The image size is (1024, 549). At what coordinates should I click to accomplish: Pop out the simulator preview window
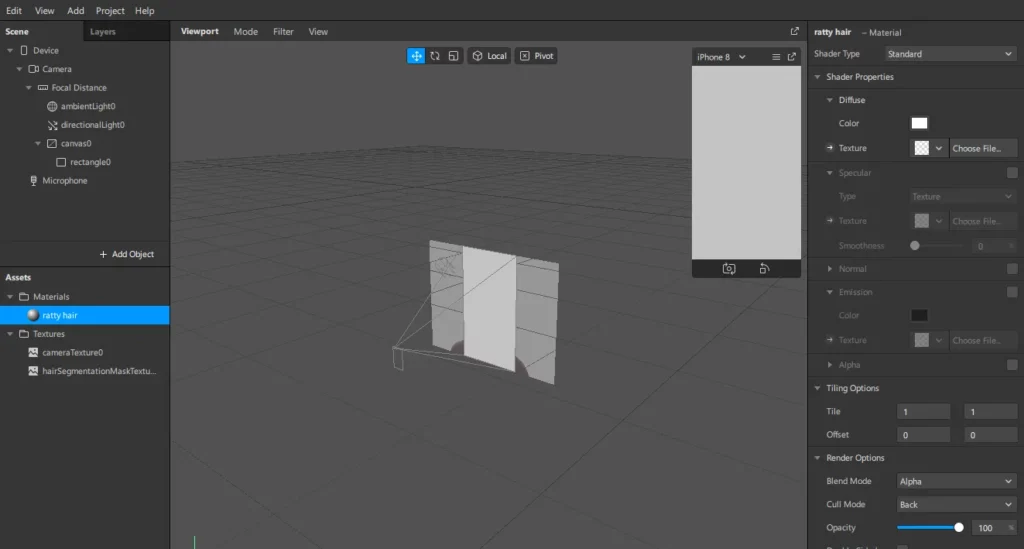click(x=792, y=57)
